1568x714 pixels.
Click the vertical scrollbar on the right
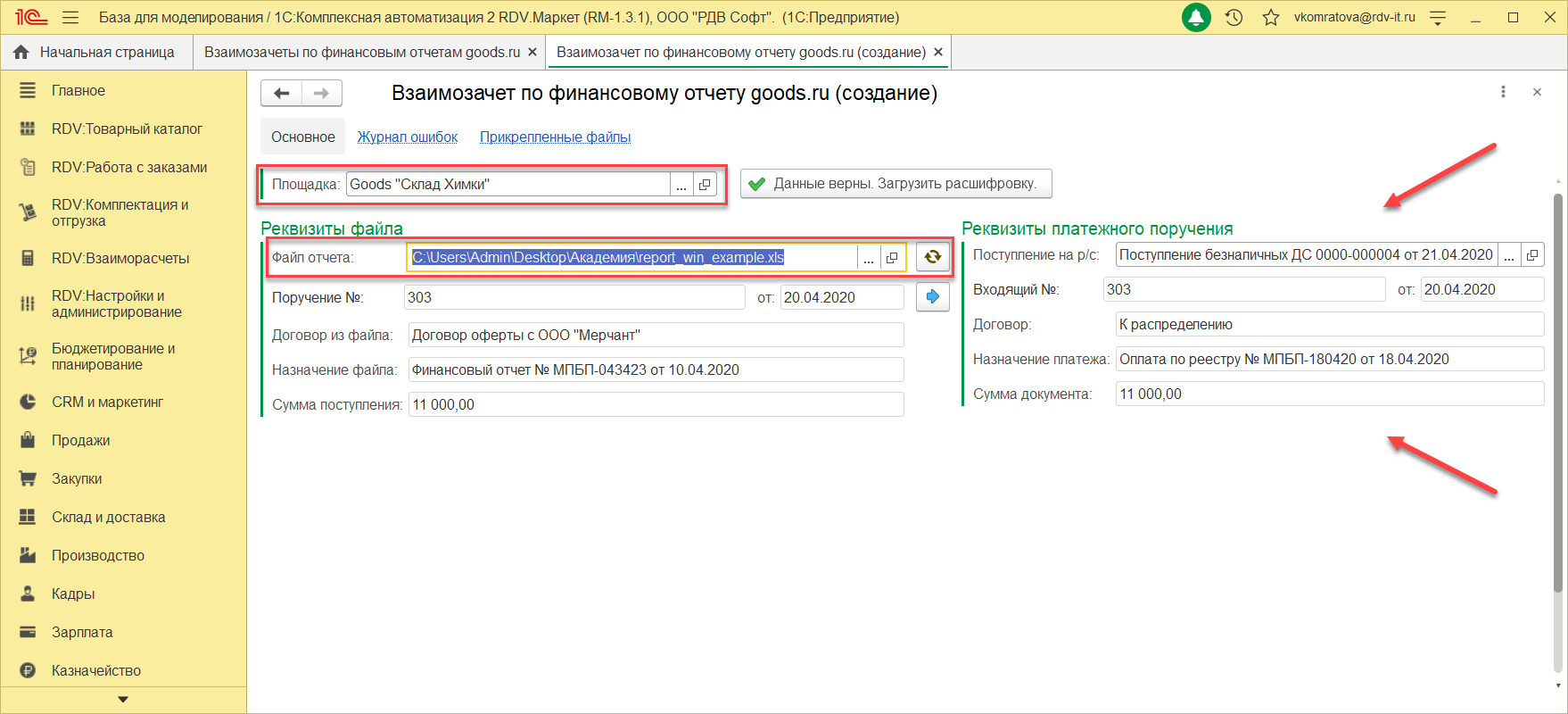click(1558, 393)
